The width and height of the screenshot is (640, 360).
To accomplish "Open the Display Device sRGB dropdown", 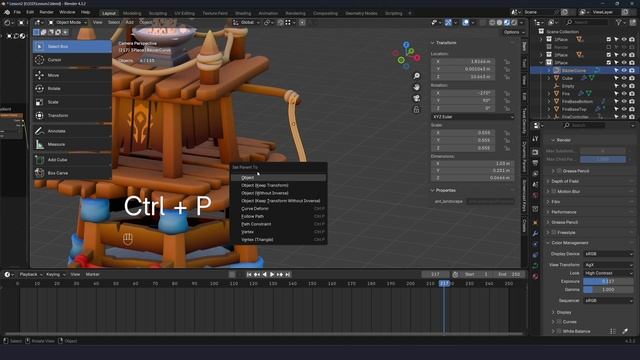I will point(608,254).
